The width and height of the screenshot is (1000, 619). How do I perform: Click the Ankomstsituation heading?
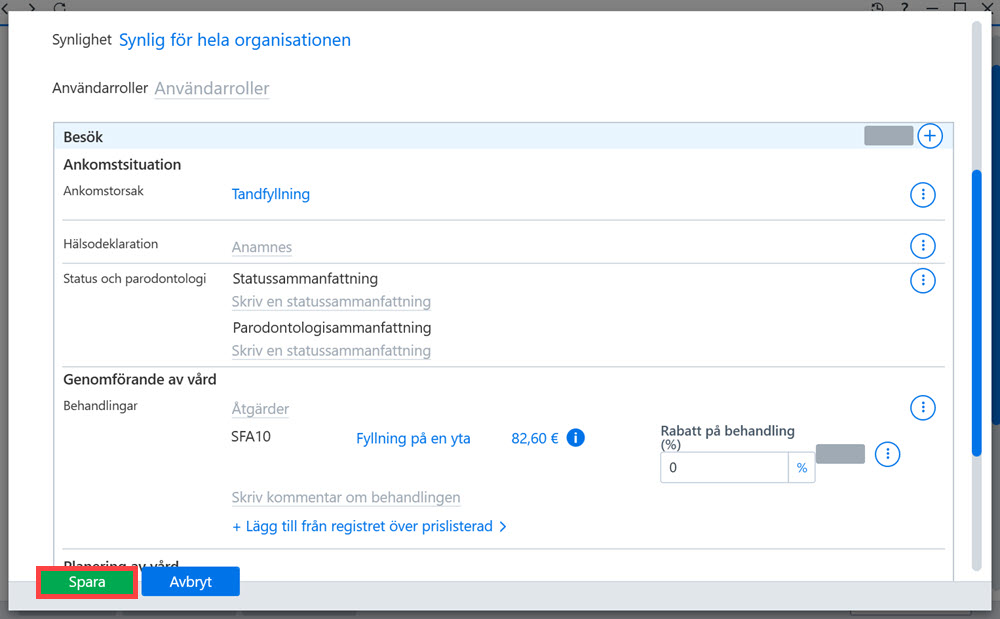click(122, 164)
